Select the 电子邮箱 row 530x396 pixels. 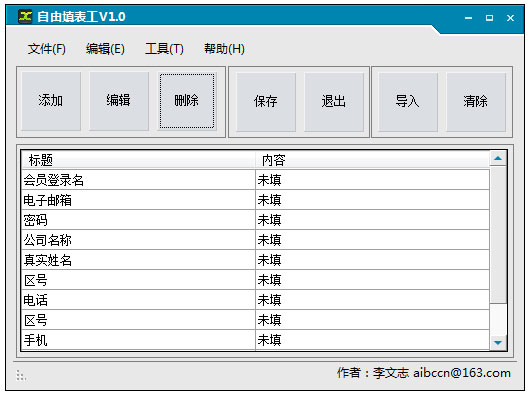pyautogui.click(x=255, y=200)
